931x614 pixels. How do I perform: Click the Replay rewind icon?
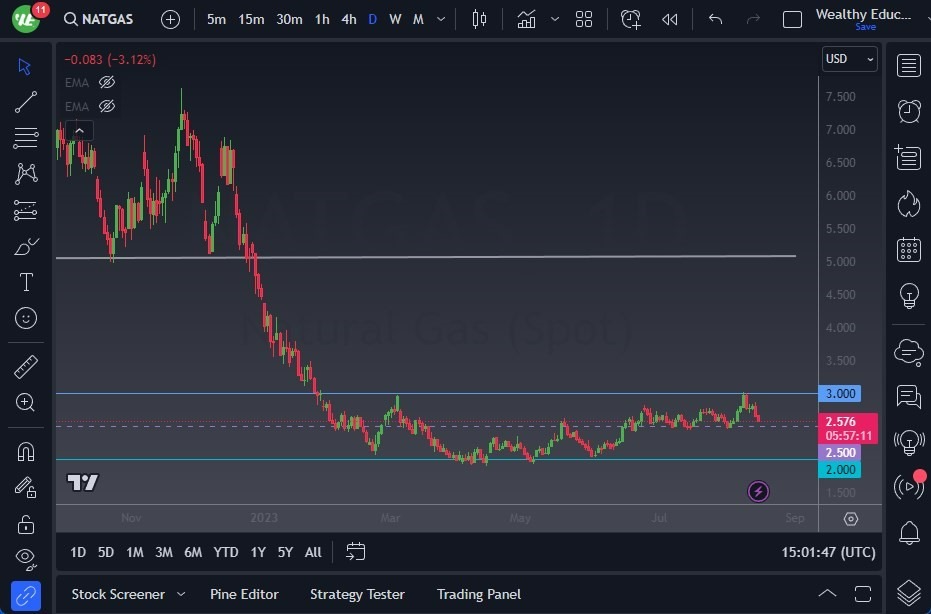pos(669,20)
